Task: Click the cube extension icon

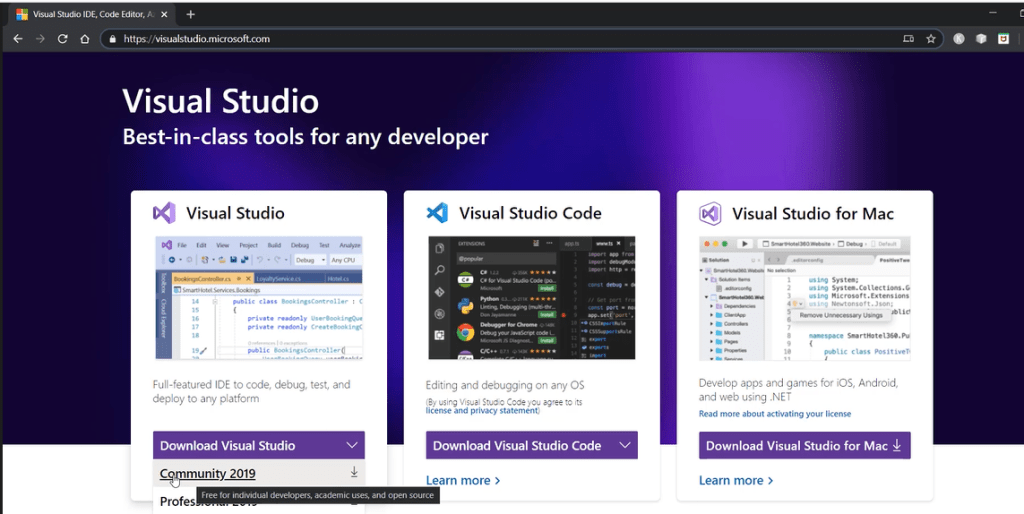Action: pyautogui.click(x=981, y=39)
